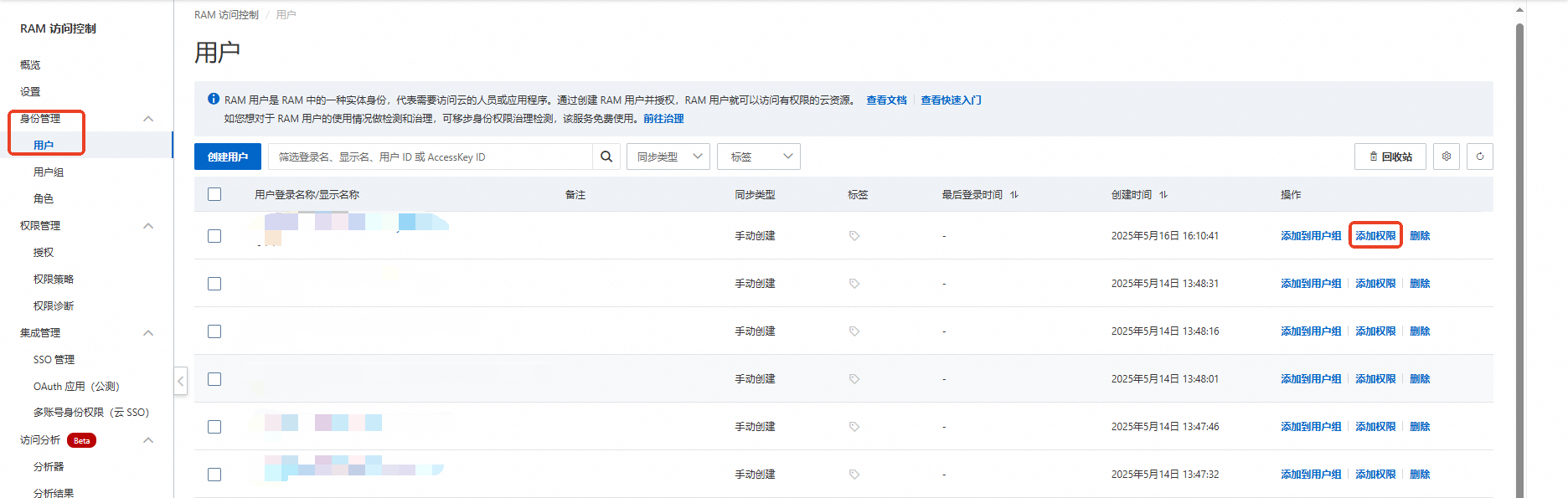
Task: Click the vertical page scrollbar
Action: 1519,259
